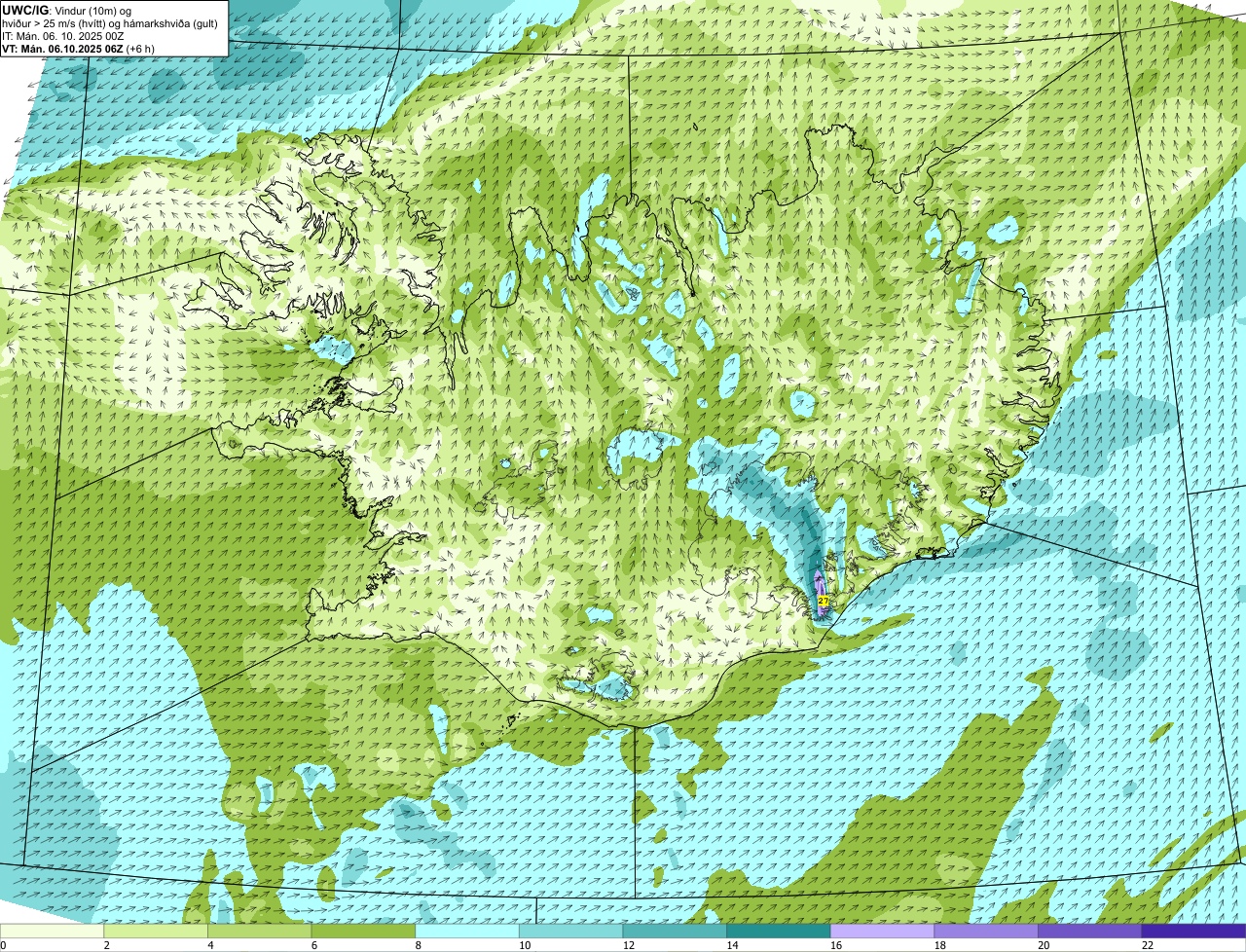Click the legend scale value '14'
Screen dimensions: 1246x952
732,945
